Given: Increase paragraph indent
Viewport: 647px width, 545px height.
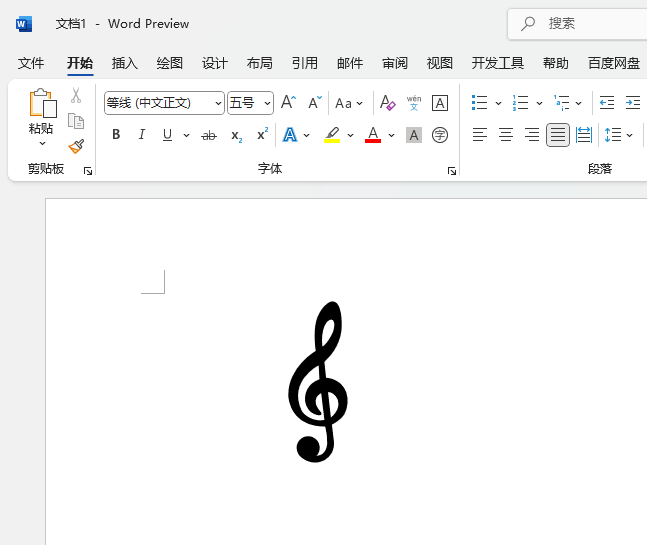Looking at the screenshot, I should [x=633, y=102].
